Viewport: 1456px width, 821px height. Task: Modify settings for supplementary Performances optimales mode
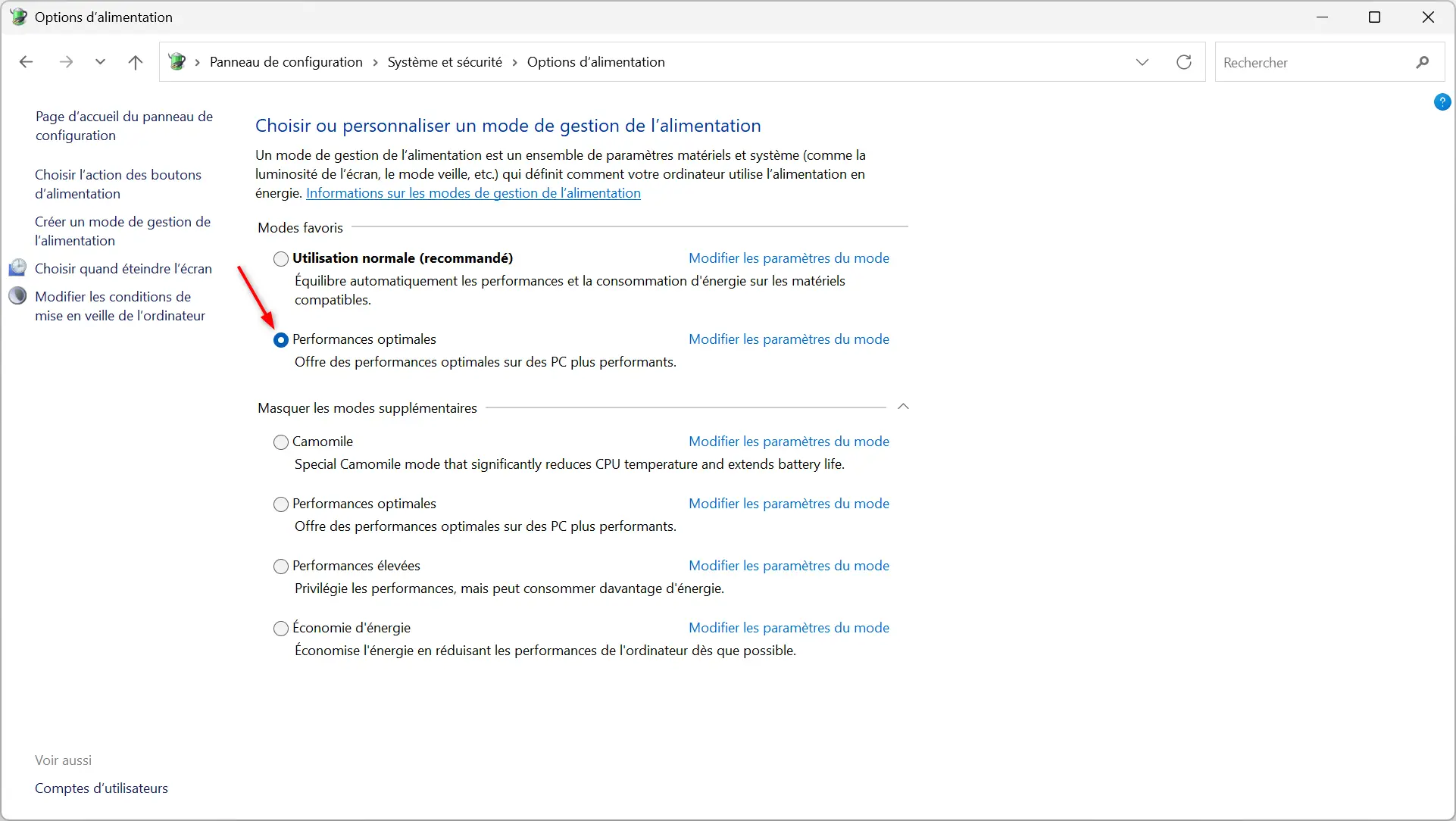tap(789, 503)
